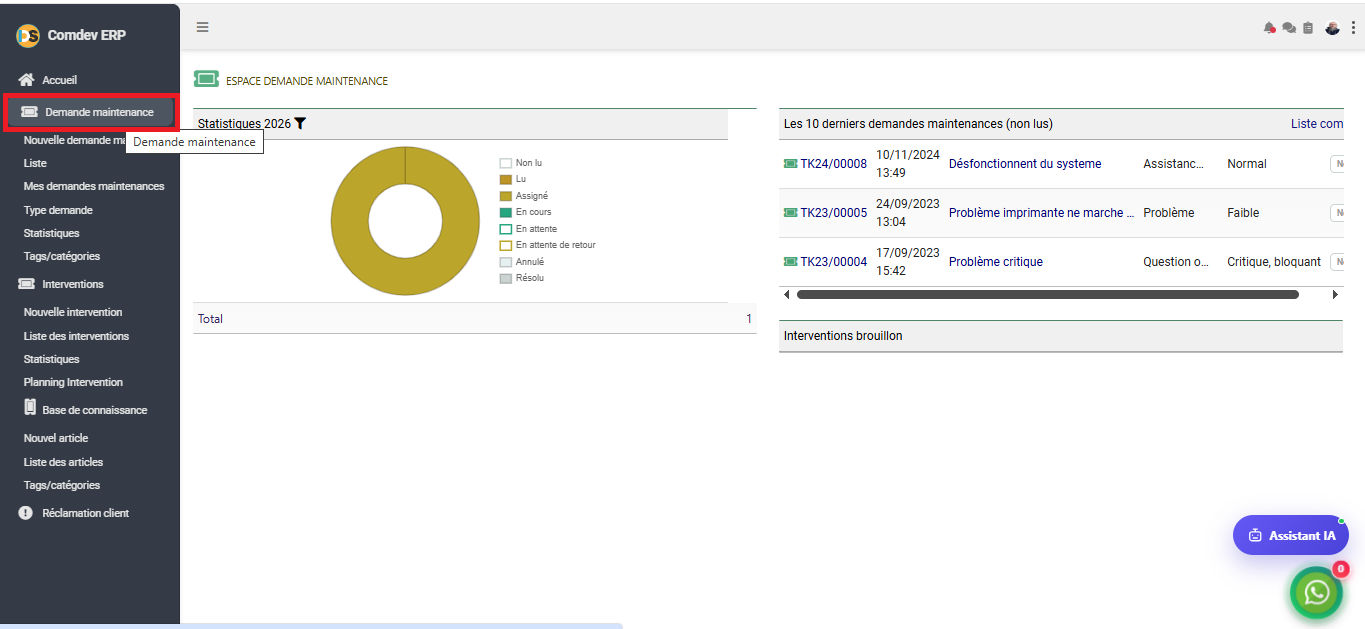Open Liste des interventions
The image size is (1365, 629).
tap(76, 336)
